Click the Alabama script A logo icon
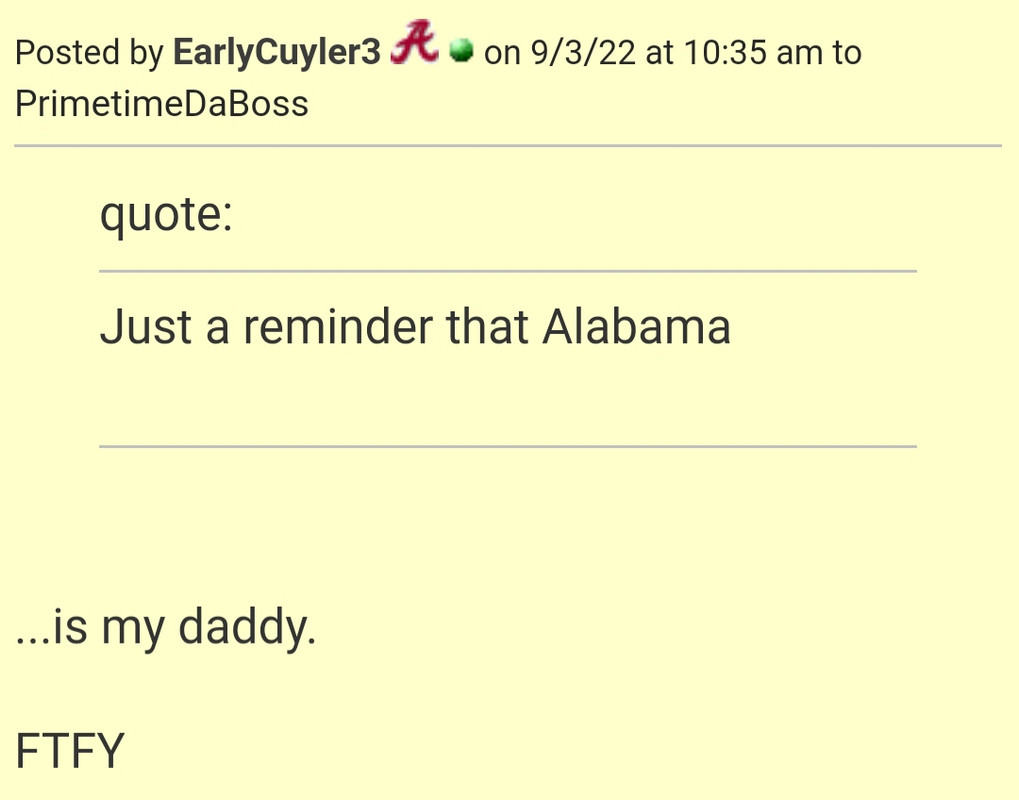This screenshot has height=800, width=1019. (415, 42)
